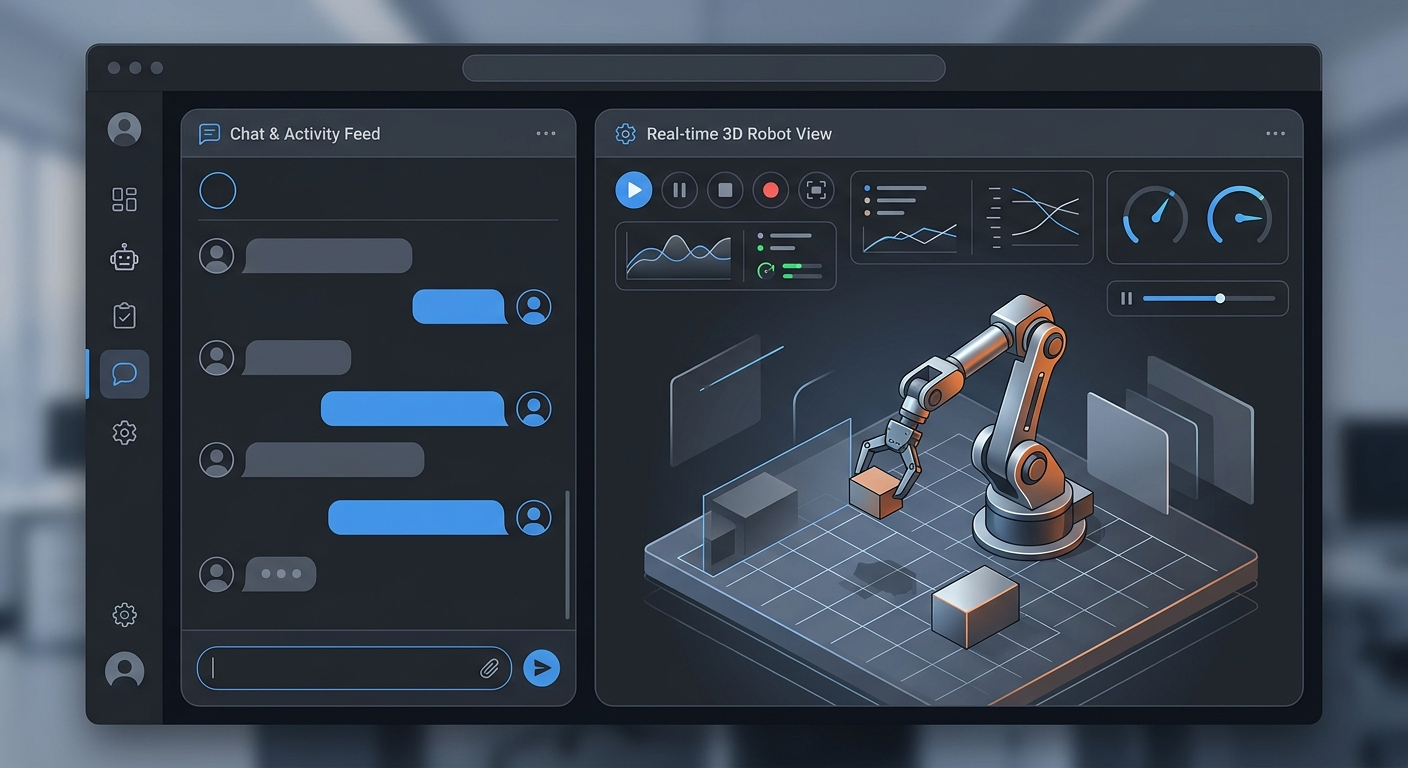Click the avatar next to the typing indicator
Screen dimensions: 1408x768
point(217,574)
